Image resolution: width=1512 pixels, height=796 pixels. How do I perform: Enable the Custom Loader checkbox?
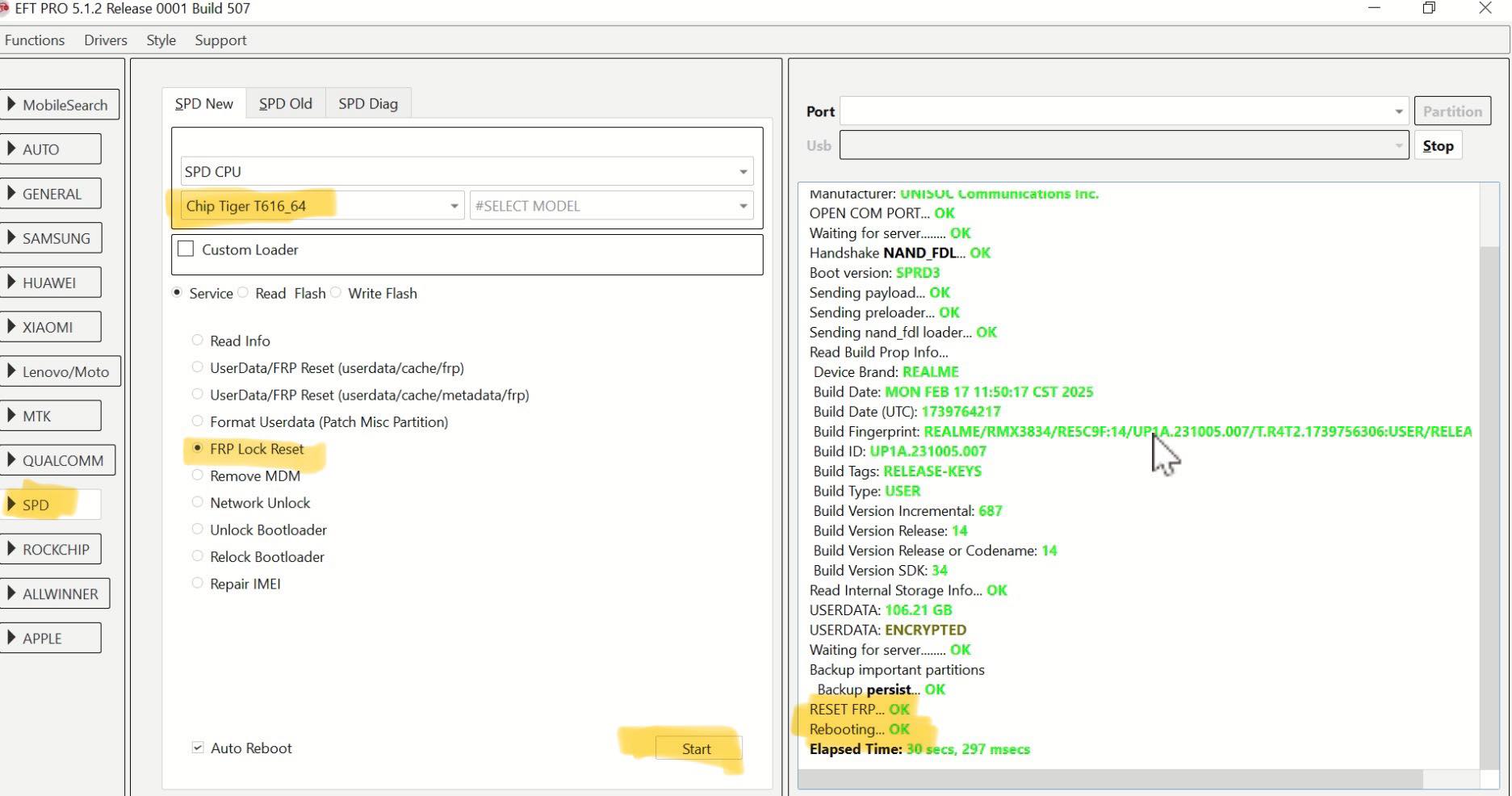point(186,249)
